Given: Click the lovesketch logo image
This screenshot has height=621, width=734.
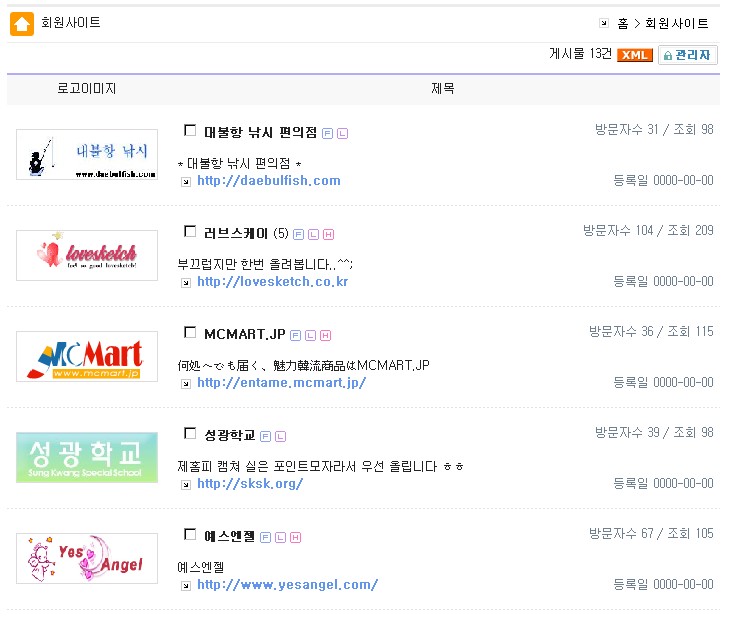Looking at the screenshot, I should click(x=87, y=256).
